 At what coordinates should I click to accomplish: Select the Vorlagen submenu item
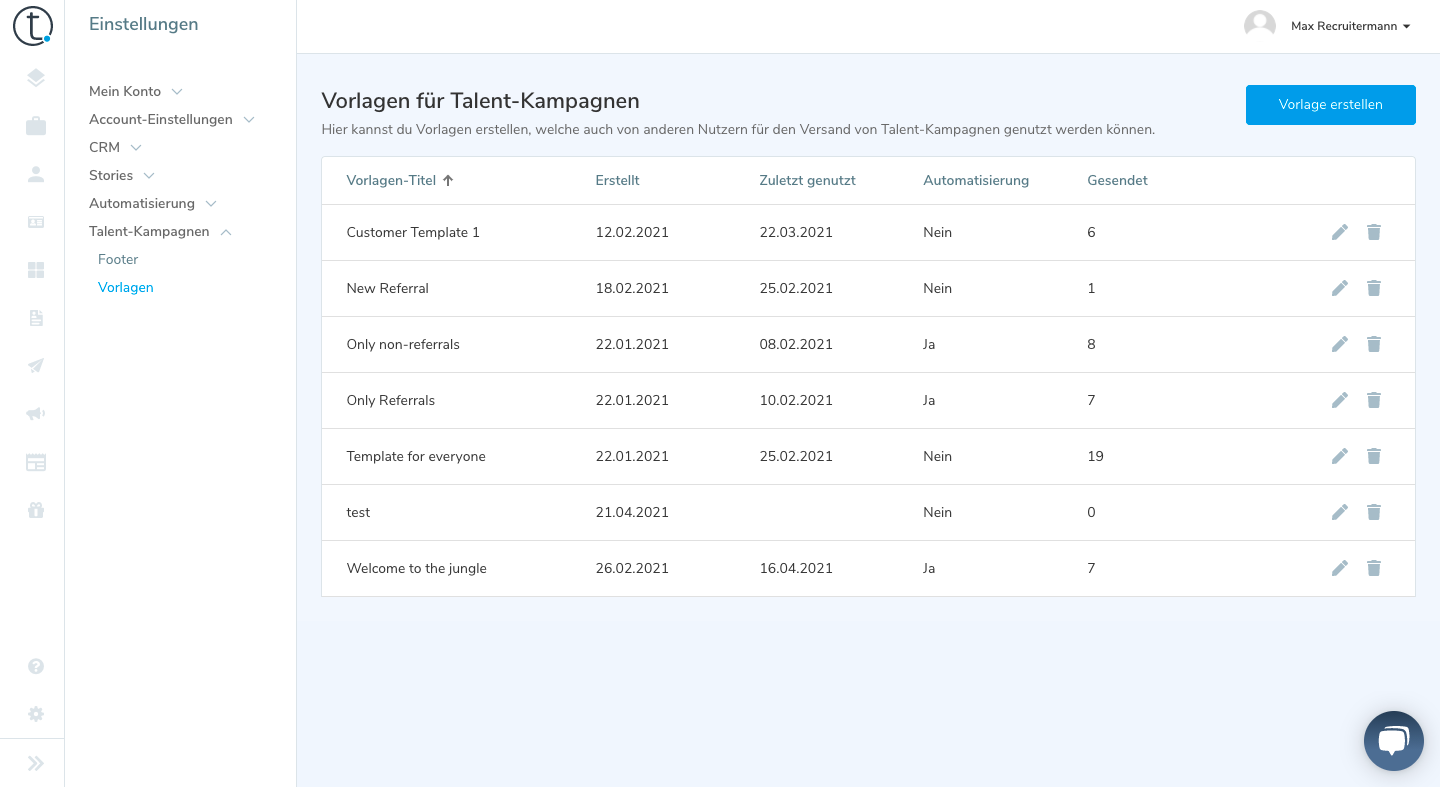pos(126,287)
